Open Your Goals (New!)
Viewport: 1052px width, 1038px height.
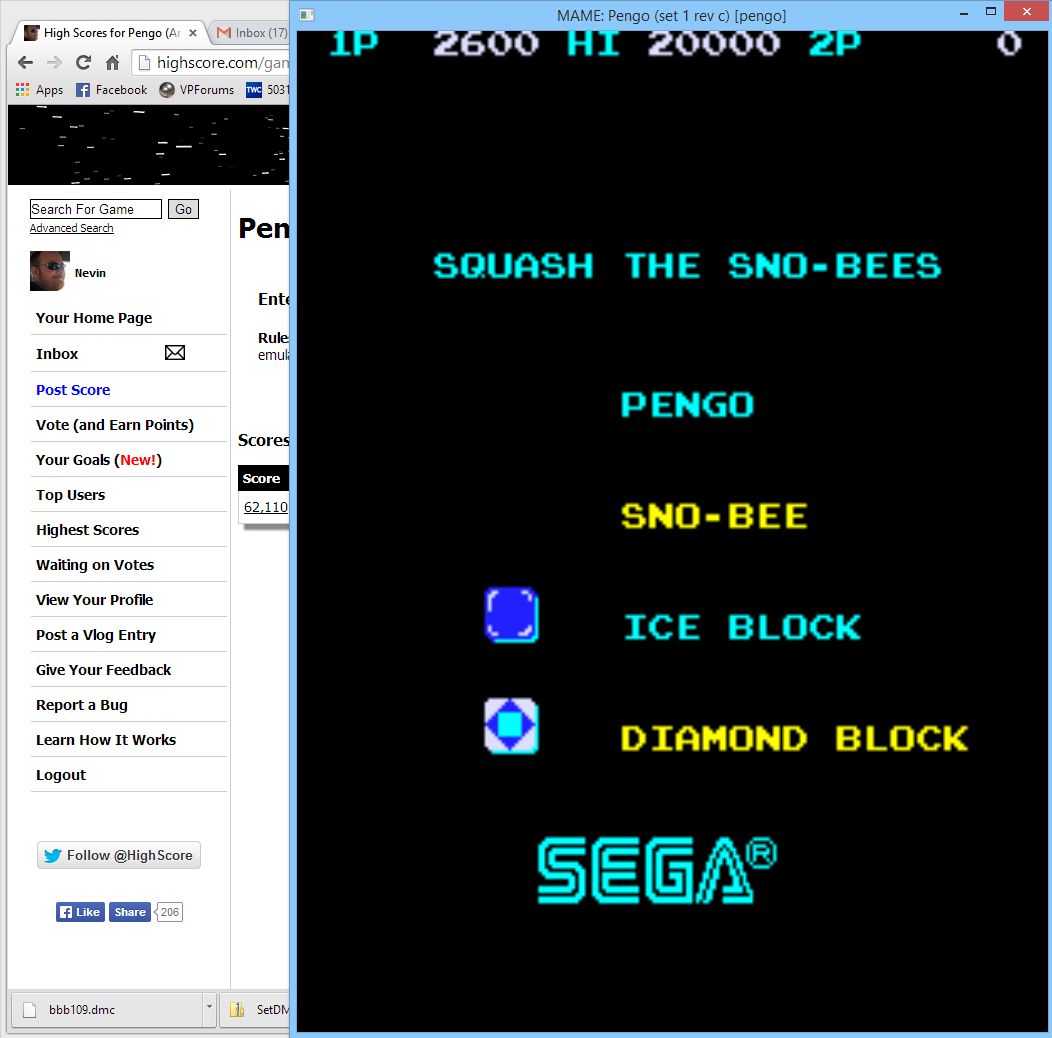tap(99, 460)
